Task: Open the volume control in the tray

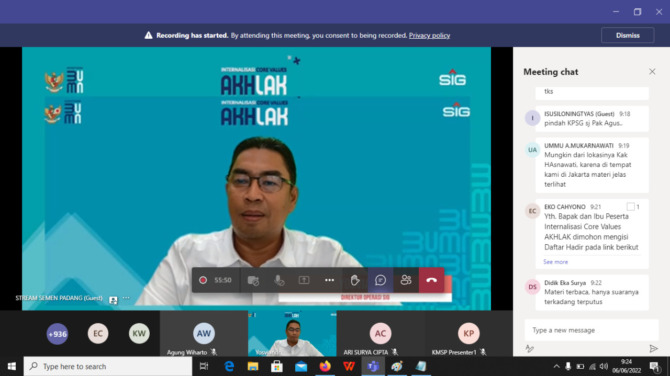Action: click(604, 366)
